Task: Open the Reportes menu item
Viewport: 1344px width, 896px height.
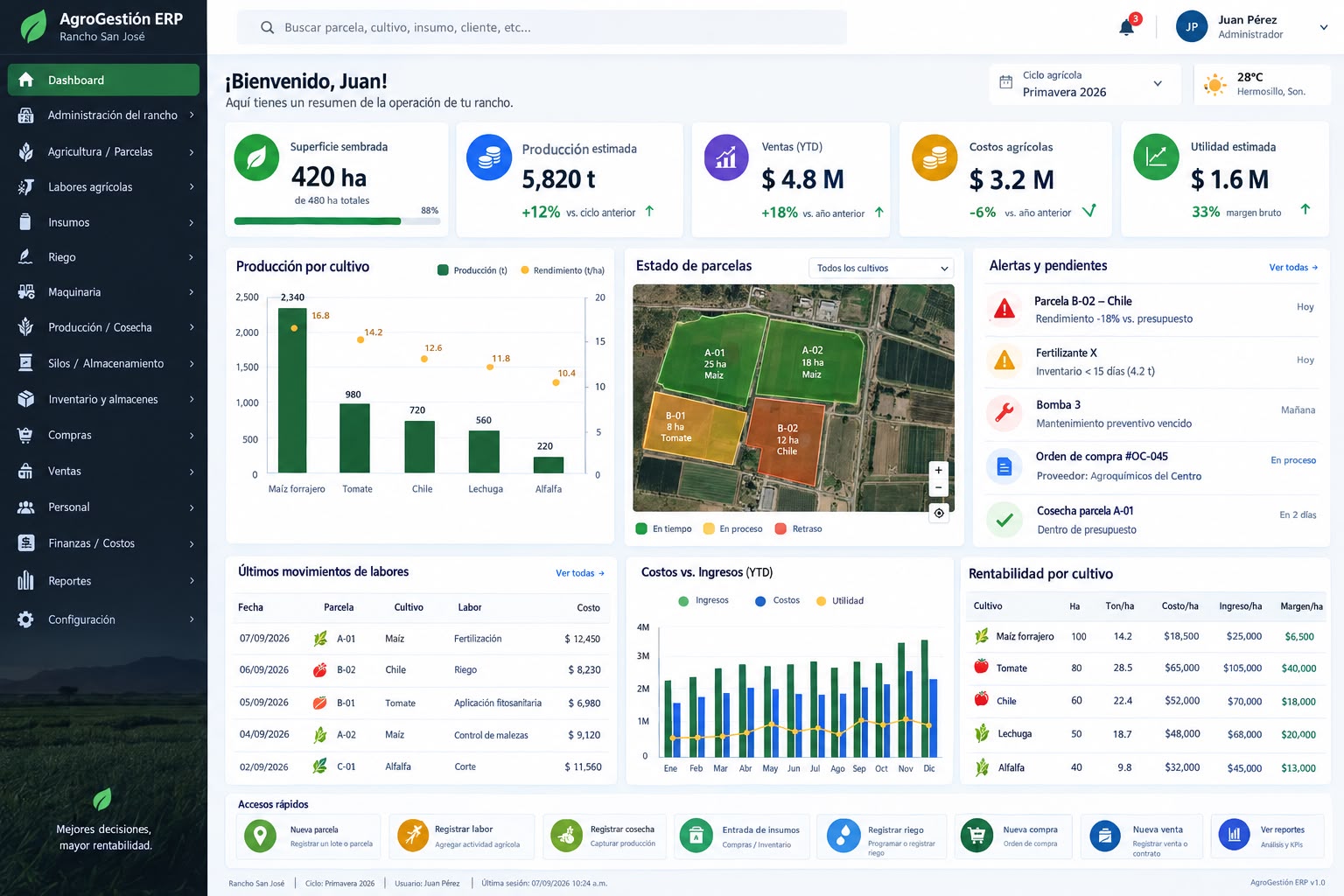Action: tap(103, 581)
